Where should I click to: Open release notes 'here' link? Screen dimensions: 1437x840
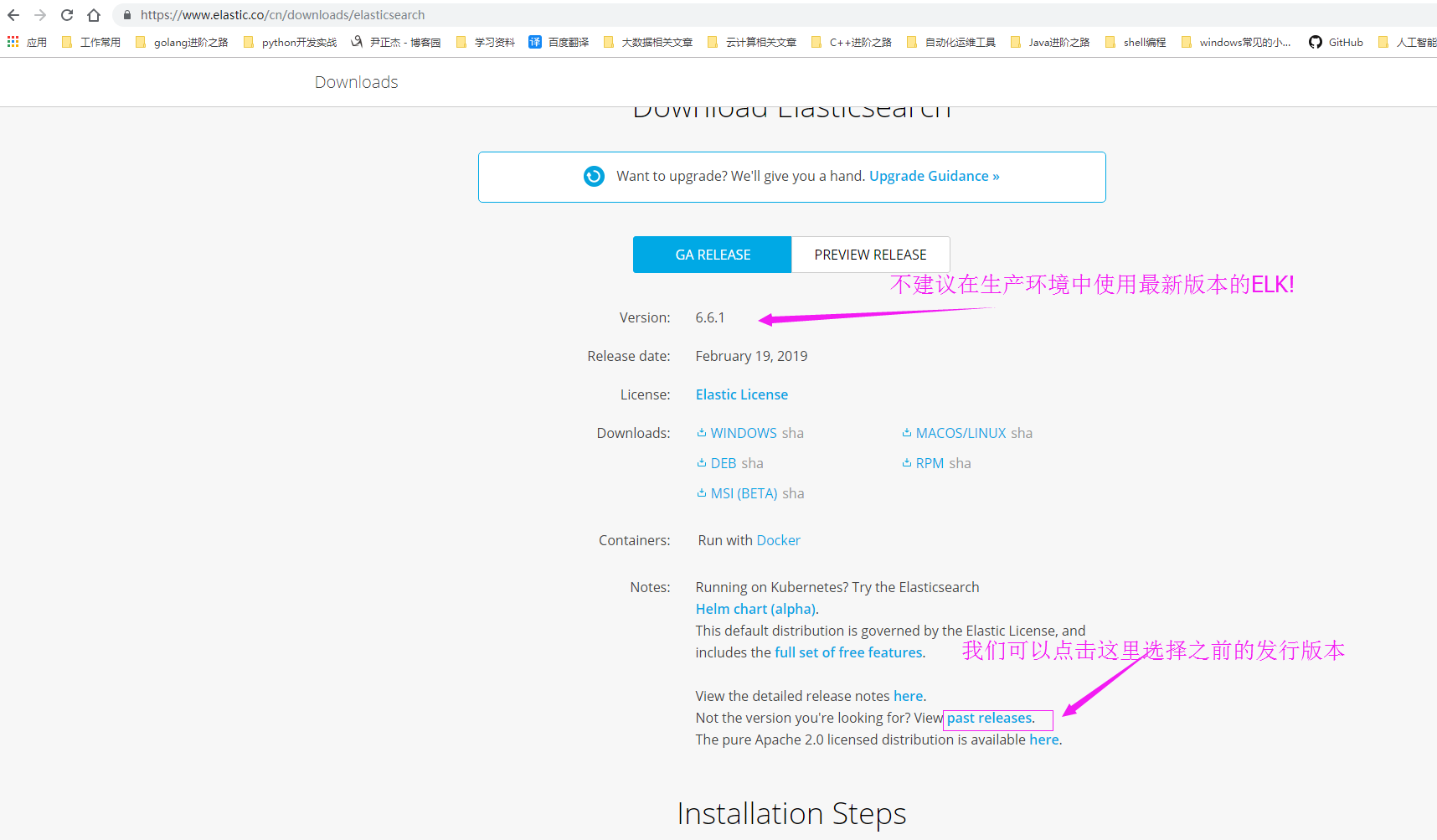pyautogui.click(x=909, y=696)
